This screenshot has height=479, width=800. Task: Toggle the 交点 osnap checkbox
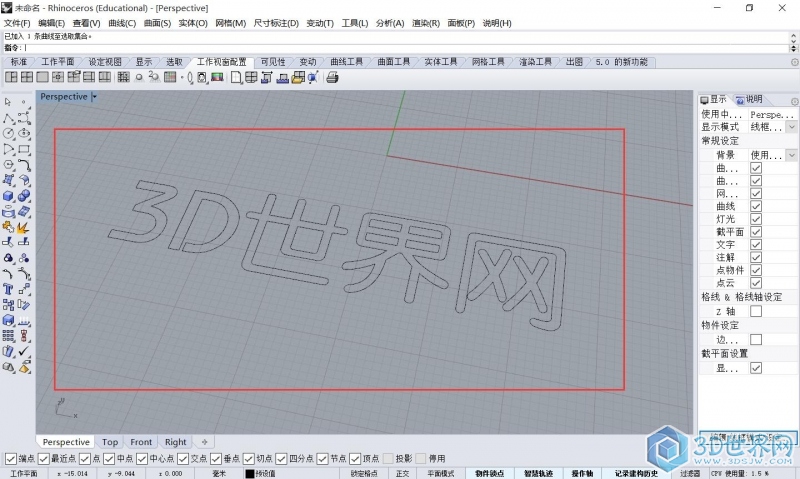183,459
